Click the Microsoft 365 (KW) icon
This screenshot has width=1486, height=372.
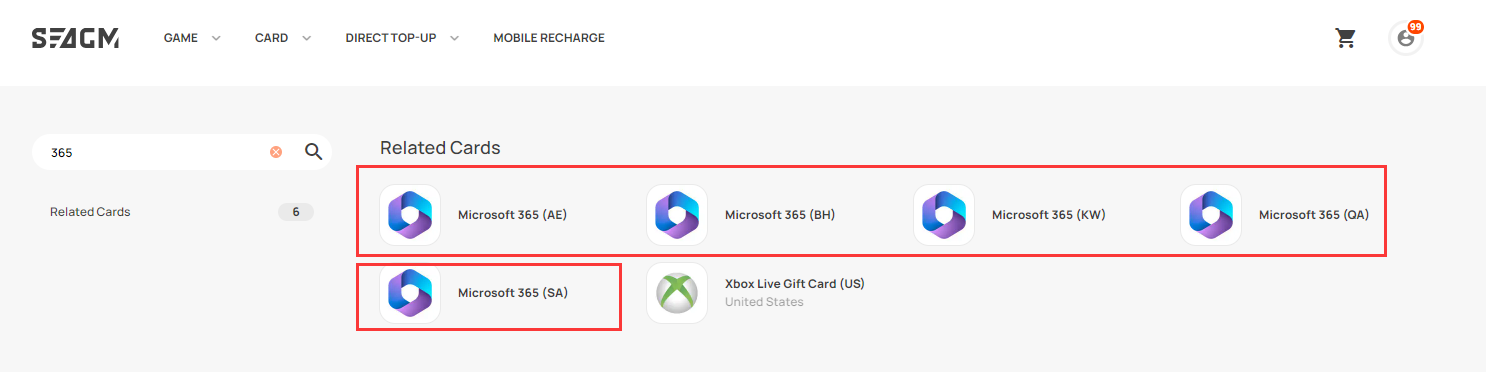coord(944,215)
